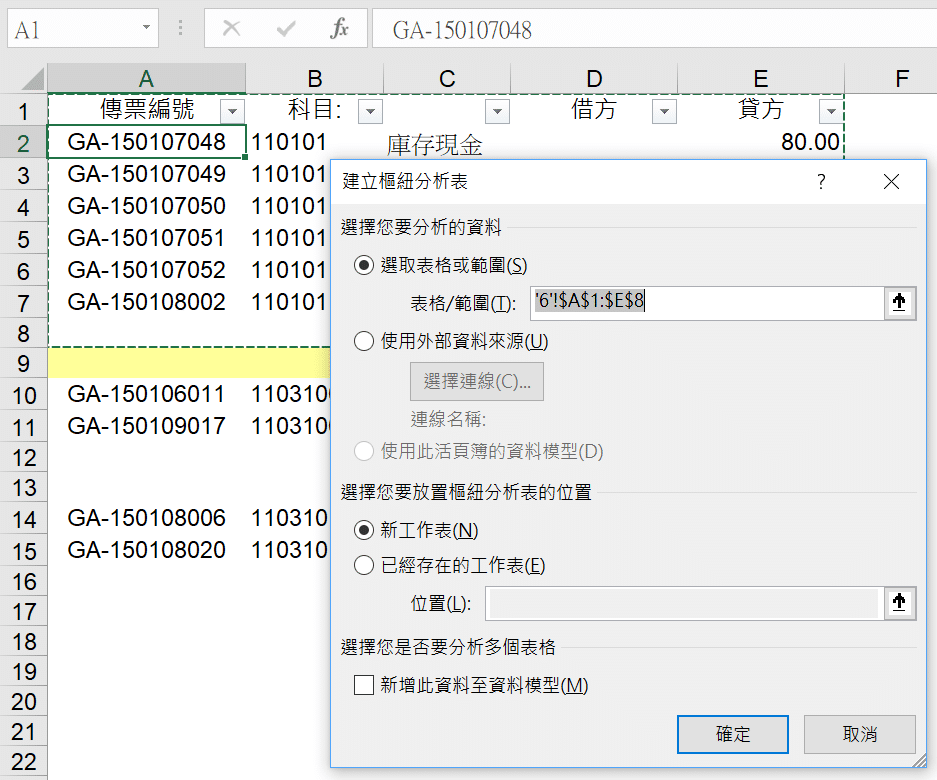Click the 選擇連線 button

(477, 381)
